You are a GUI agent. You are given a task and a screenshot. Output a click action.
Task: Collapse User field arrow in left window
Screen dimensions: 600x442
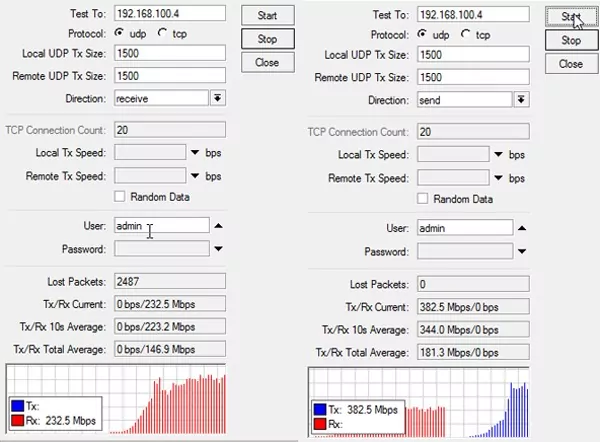coord(218,226)
